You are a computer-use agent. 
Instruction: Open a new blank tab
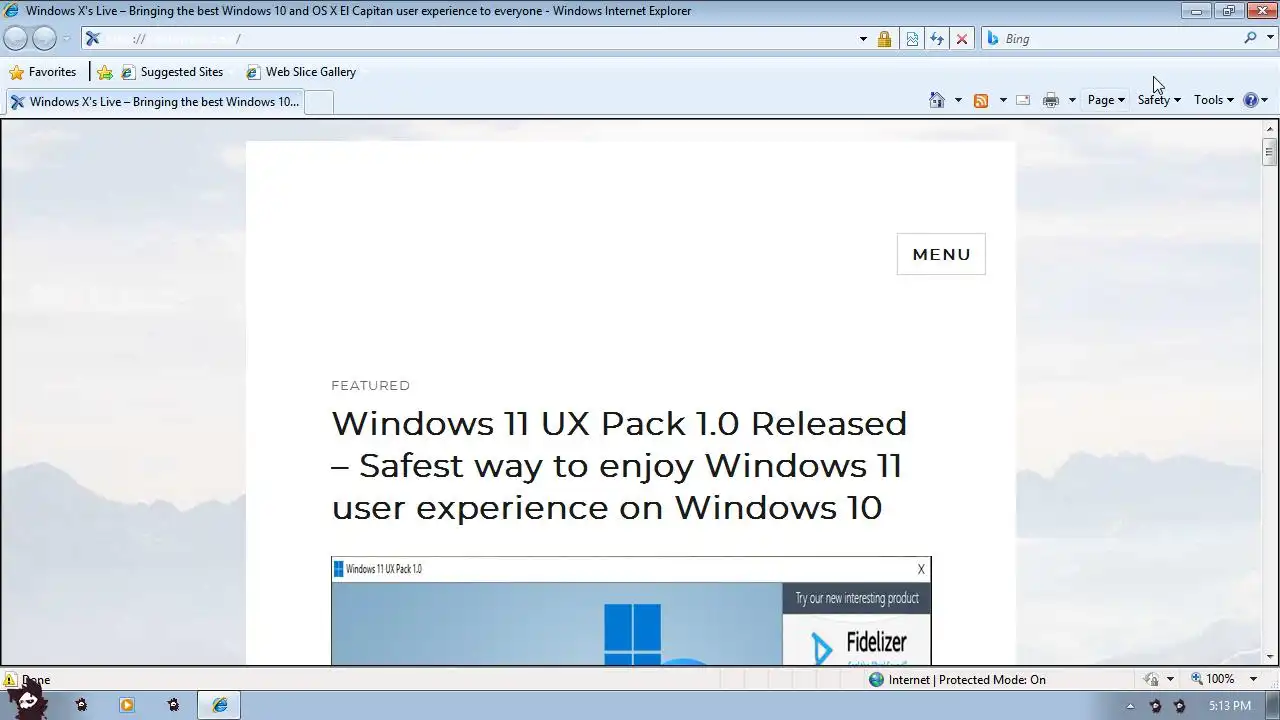pos(318,102)
